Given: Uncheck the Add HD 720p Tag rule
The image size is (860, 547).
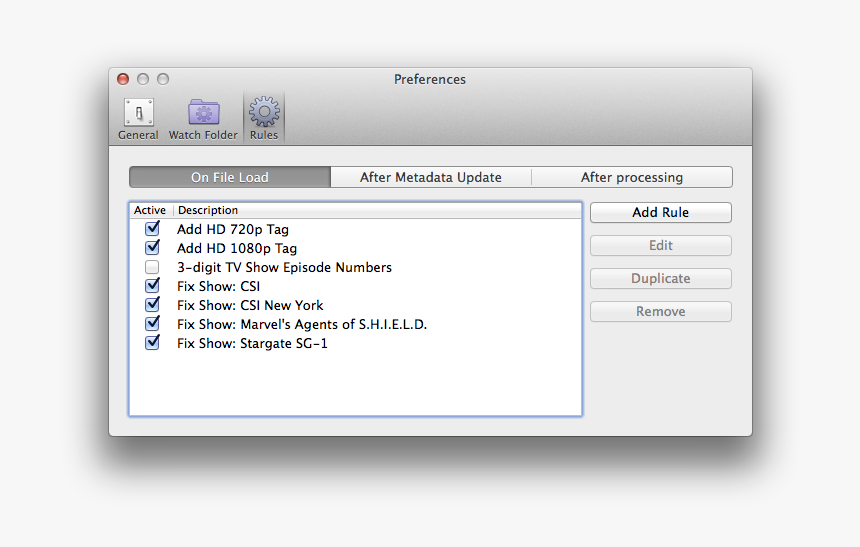Looking at the screenshot, I should point(152,229).
